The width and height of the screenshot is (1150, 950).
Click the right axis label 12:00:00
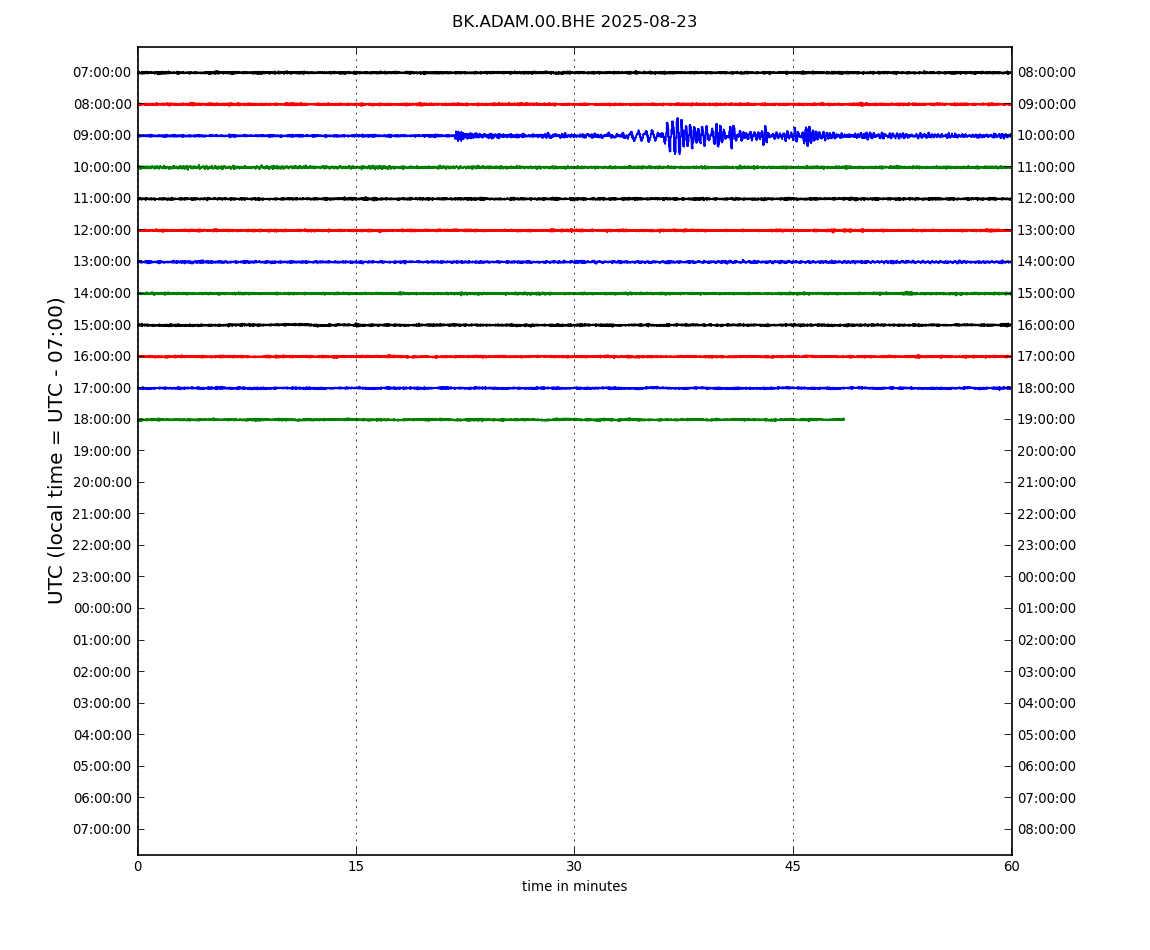(x=1047, y=199)
